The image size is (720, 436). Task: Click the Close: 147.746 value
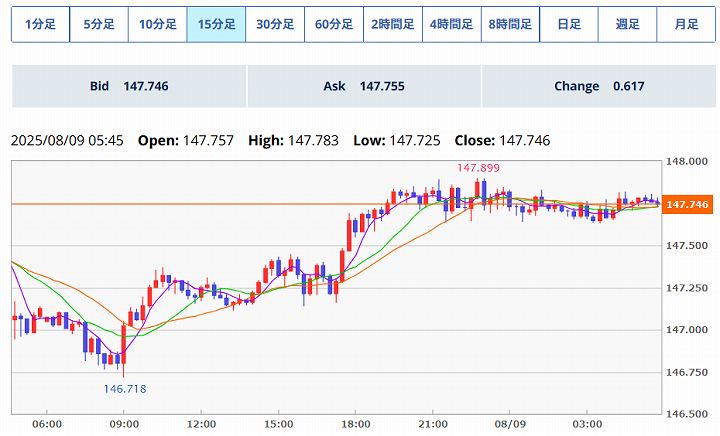(502, 140)
